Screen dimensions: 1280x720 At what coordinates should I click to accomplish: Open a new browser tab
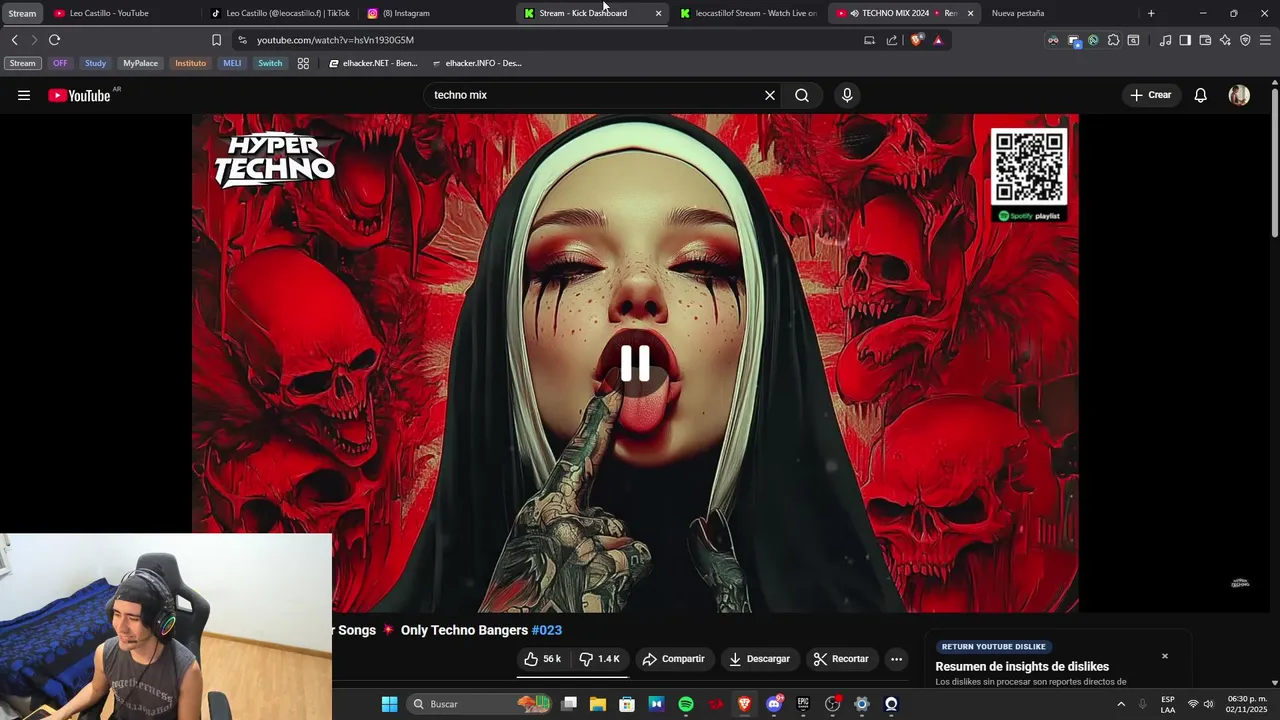1151,13
